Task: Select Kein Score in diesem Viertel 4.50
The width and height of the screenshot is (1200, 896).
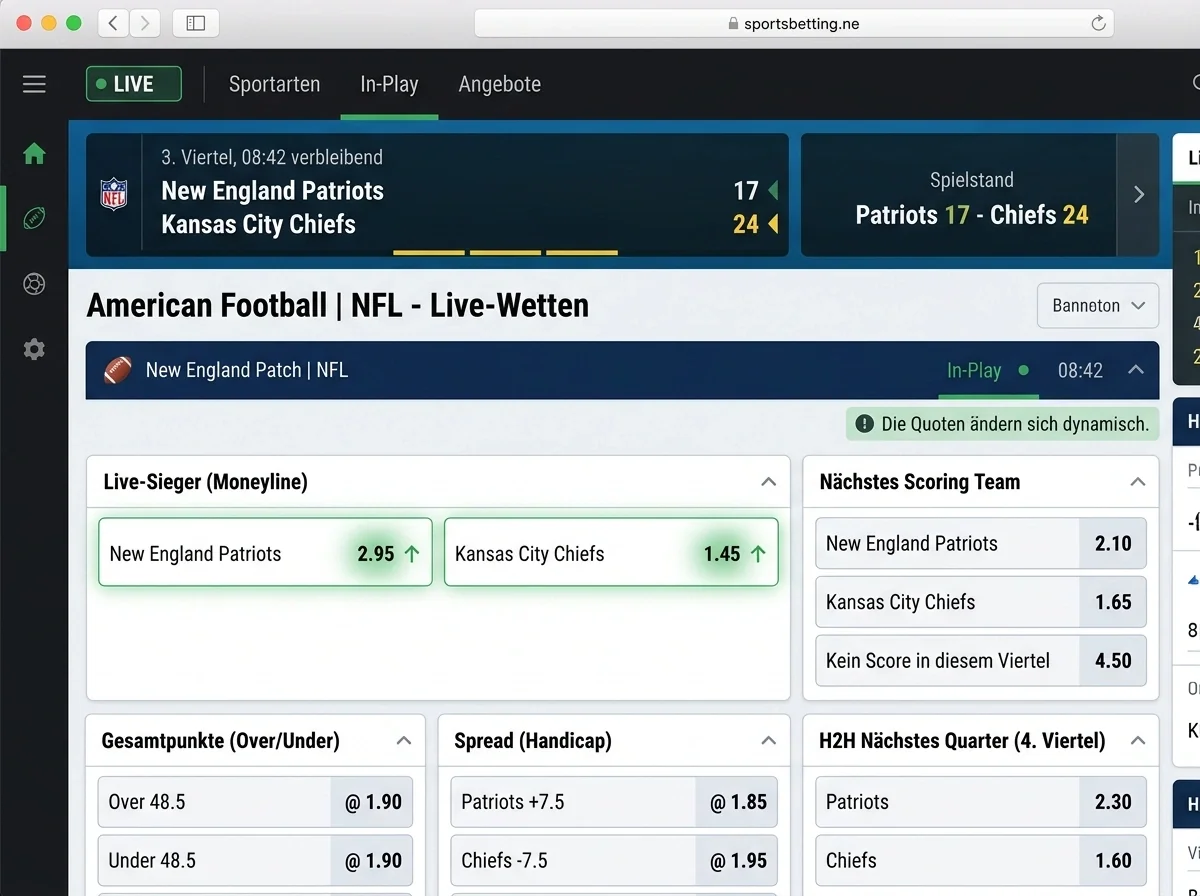Action: coord(981,661)
